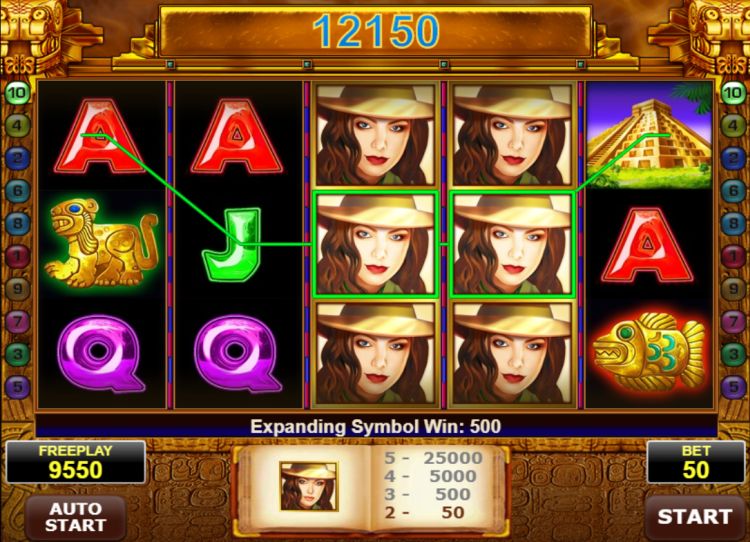This screenshot has width=750, height=542.
Task: Select payline 2 marker on right side
Action: point(733,158)
